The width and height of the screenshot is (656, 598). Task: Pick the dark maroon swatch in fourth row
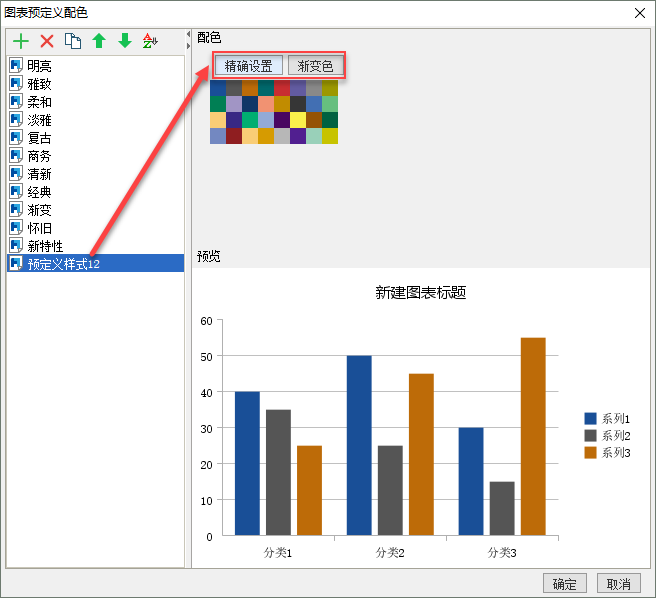[234, 136]
